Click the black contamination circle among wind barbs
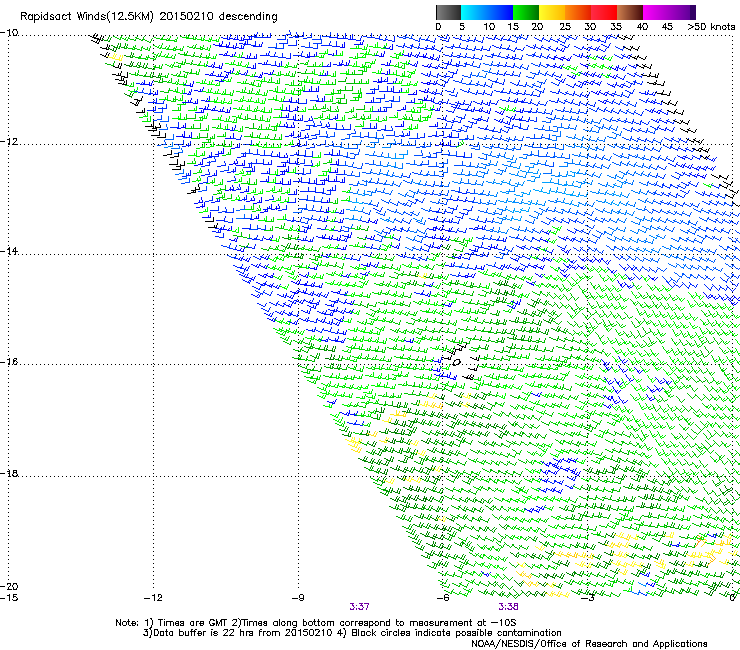The height and width of the screenshot is (650, 740). 456,363
